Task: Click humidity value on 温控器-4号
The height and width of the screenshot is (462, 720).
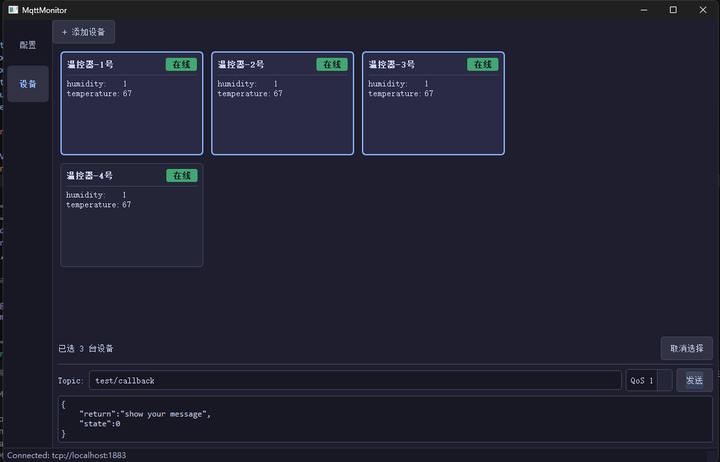Action: pos(124,195)
